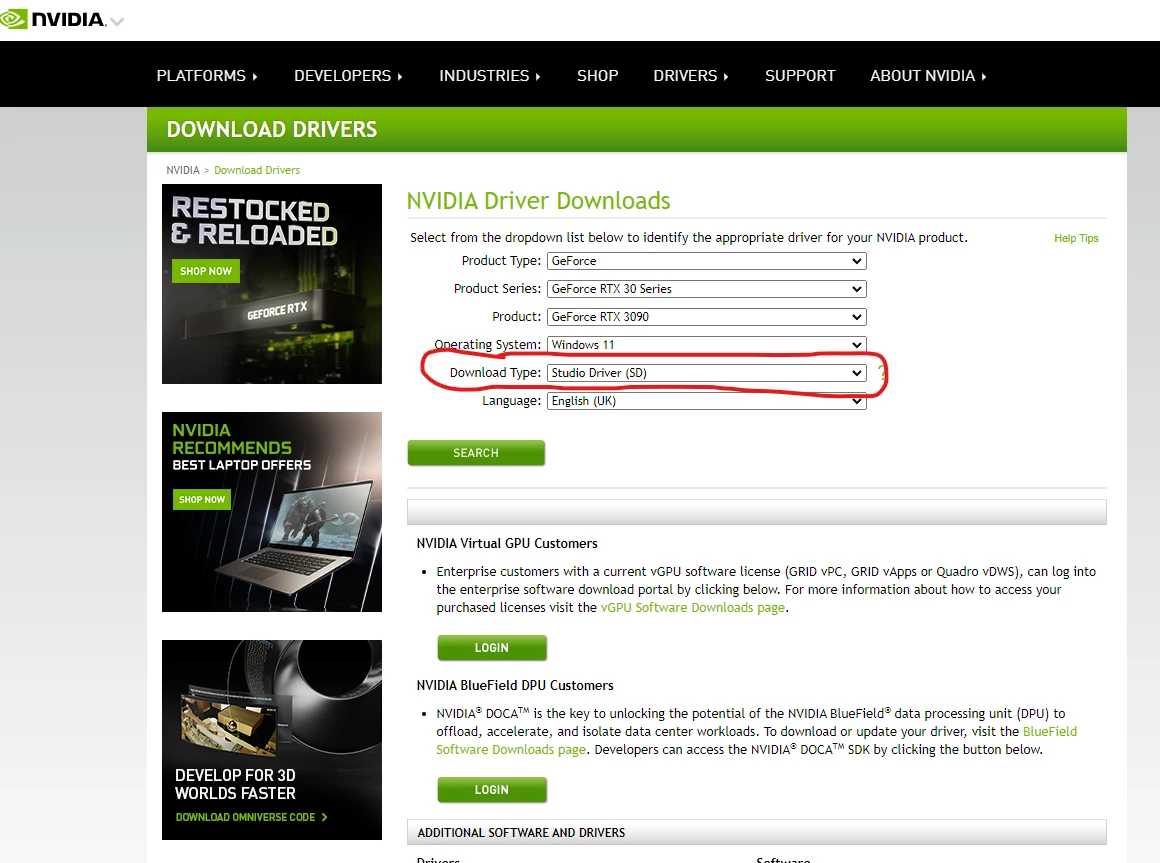Open the Language dropdown
The height and width of the screenshot is (863, 1160).
pyautogui.click(x=707, y=401)
